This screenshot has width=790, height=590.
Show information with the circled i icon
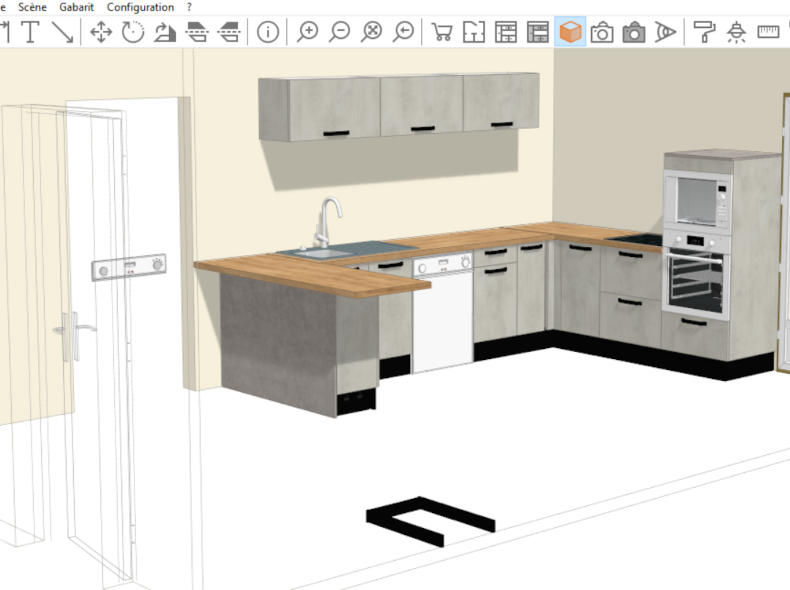(x=268, y=32)
